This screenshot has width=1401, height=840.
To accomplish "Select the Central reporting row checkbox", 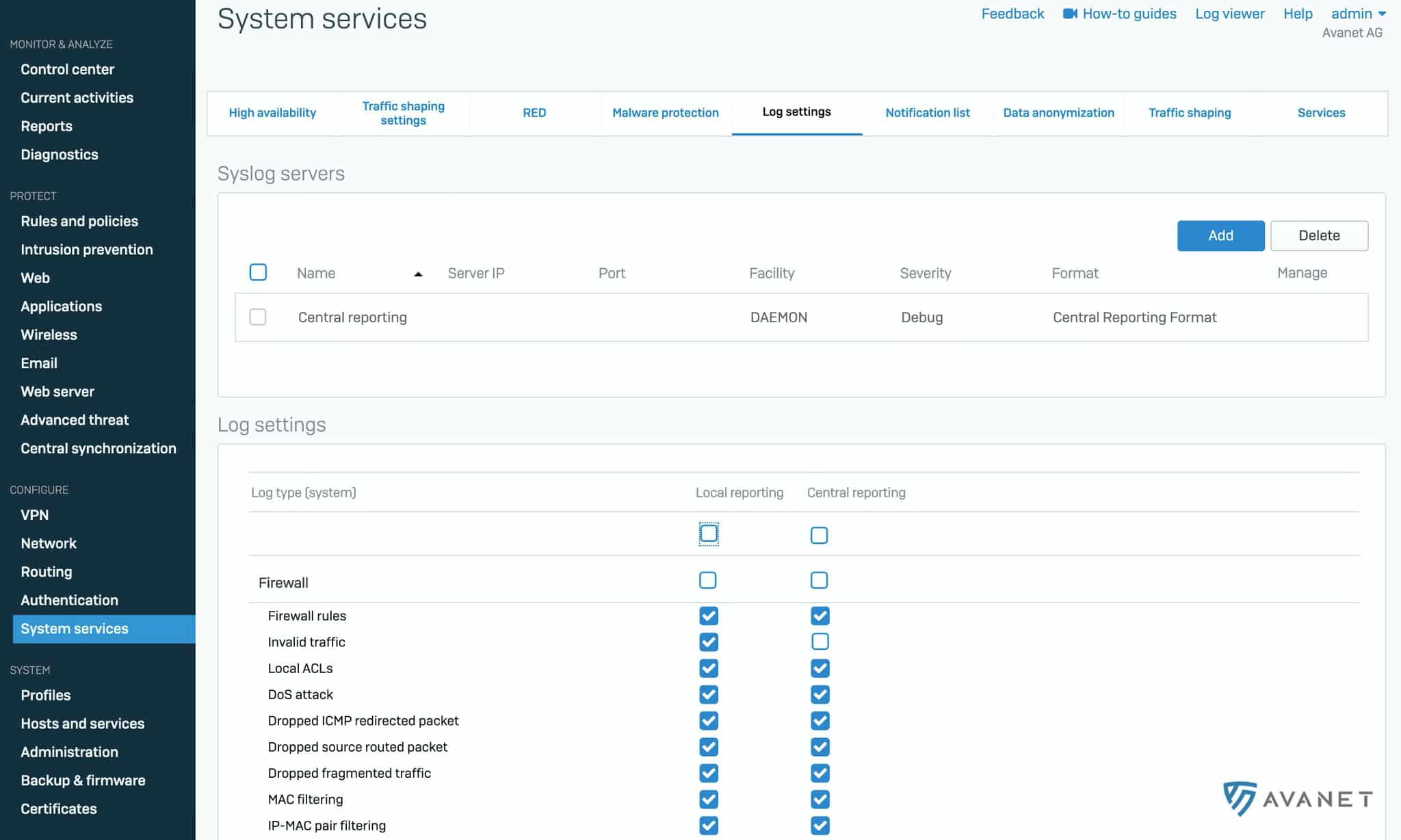I will (258, 317).
